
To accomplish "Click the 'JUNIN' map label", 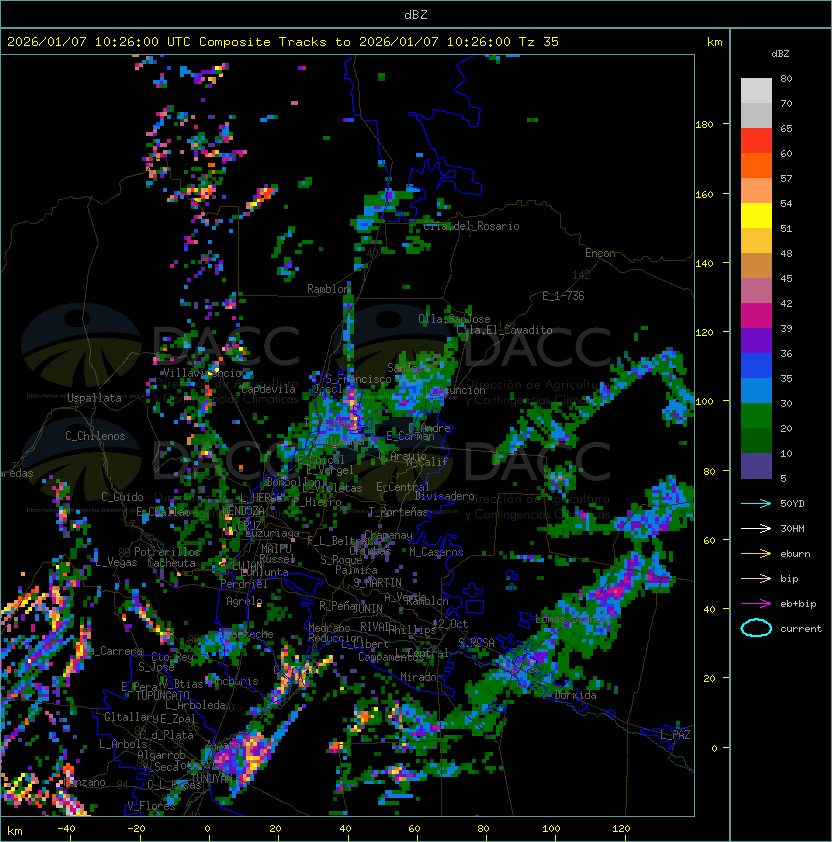I will tap(367, 608).
